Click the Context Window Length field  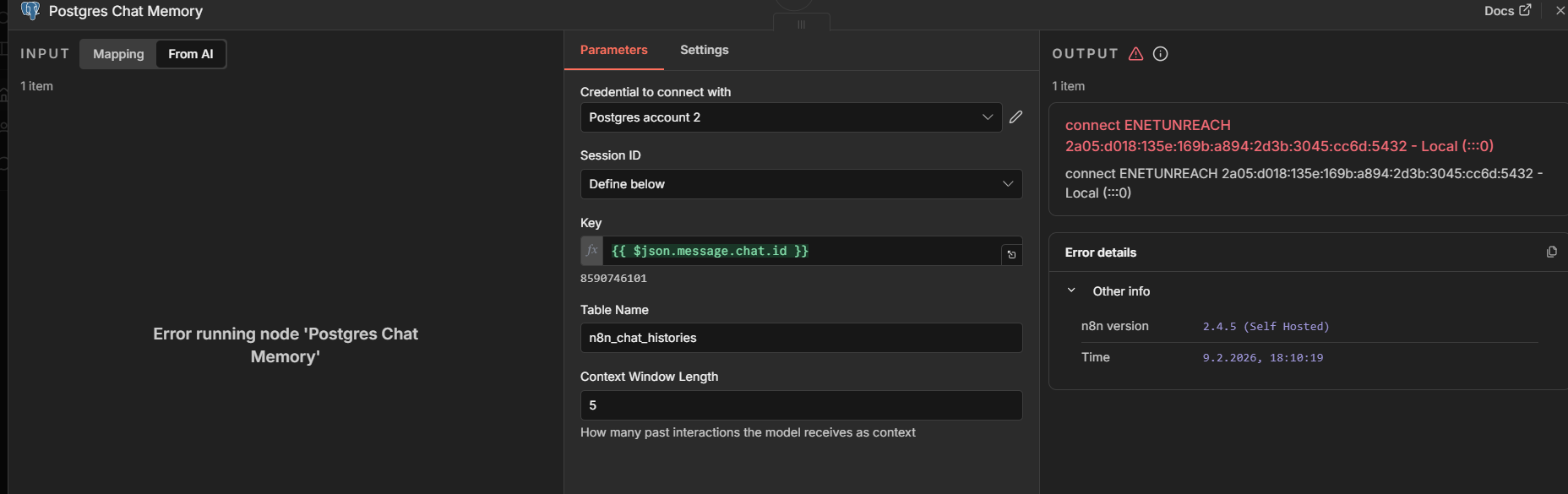(800, 405)
